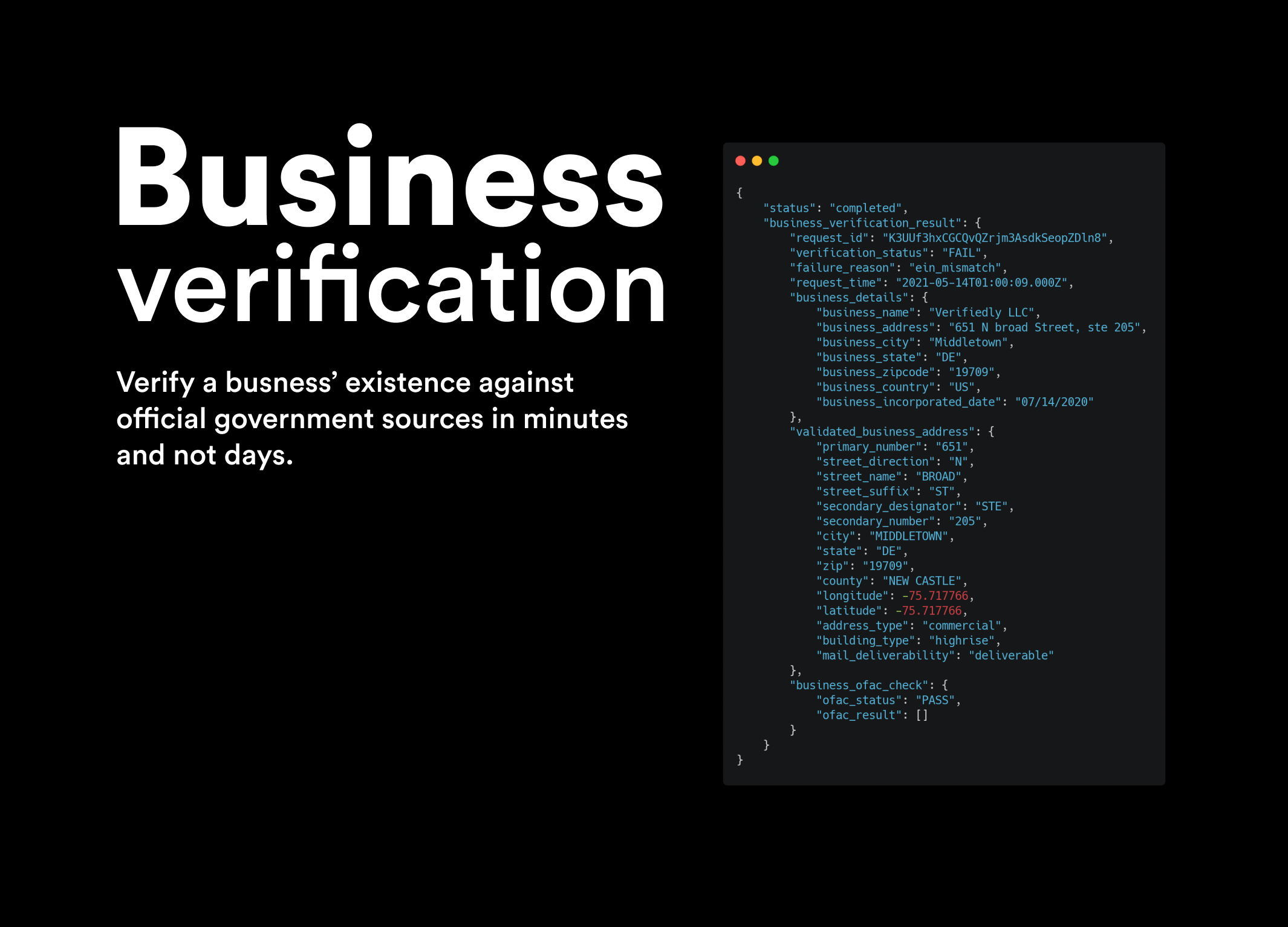
Task: Click the yellow traffic light circle
Action: point(756,160)
